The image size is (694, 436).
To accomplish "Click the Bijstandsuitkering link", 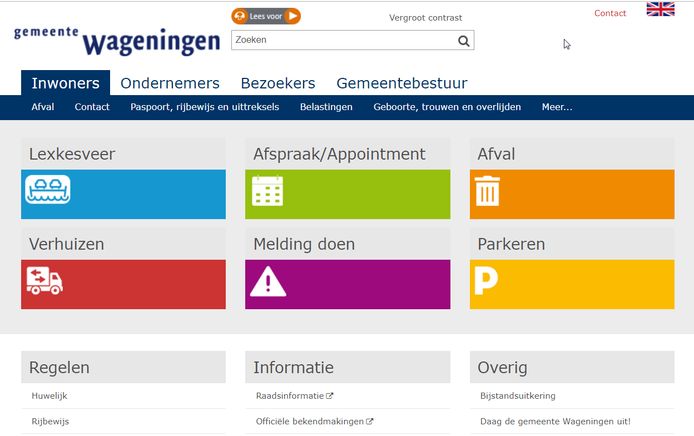I will pyautogui.click(x=517, y=396).
